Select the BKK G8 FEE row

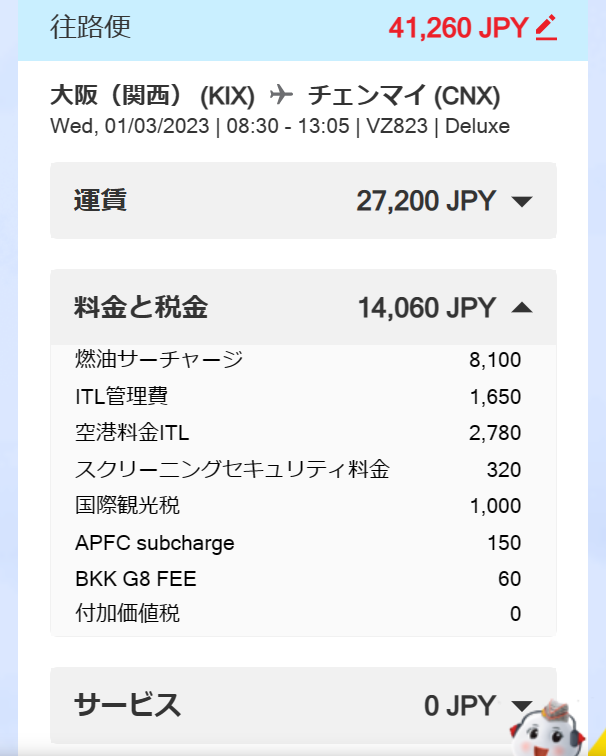(x=136, y=579)
